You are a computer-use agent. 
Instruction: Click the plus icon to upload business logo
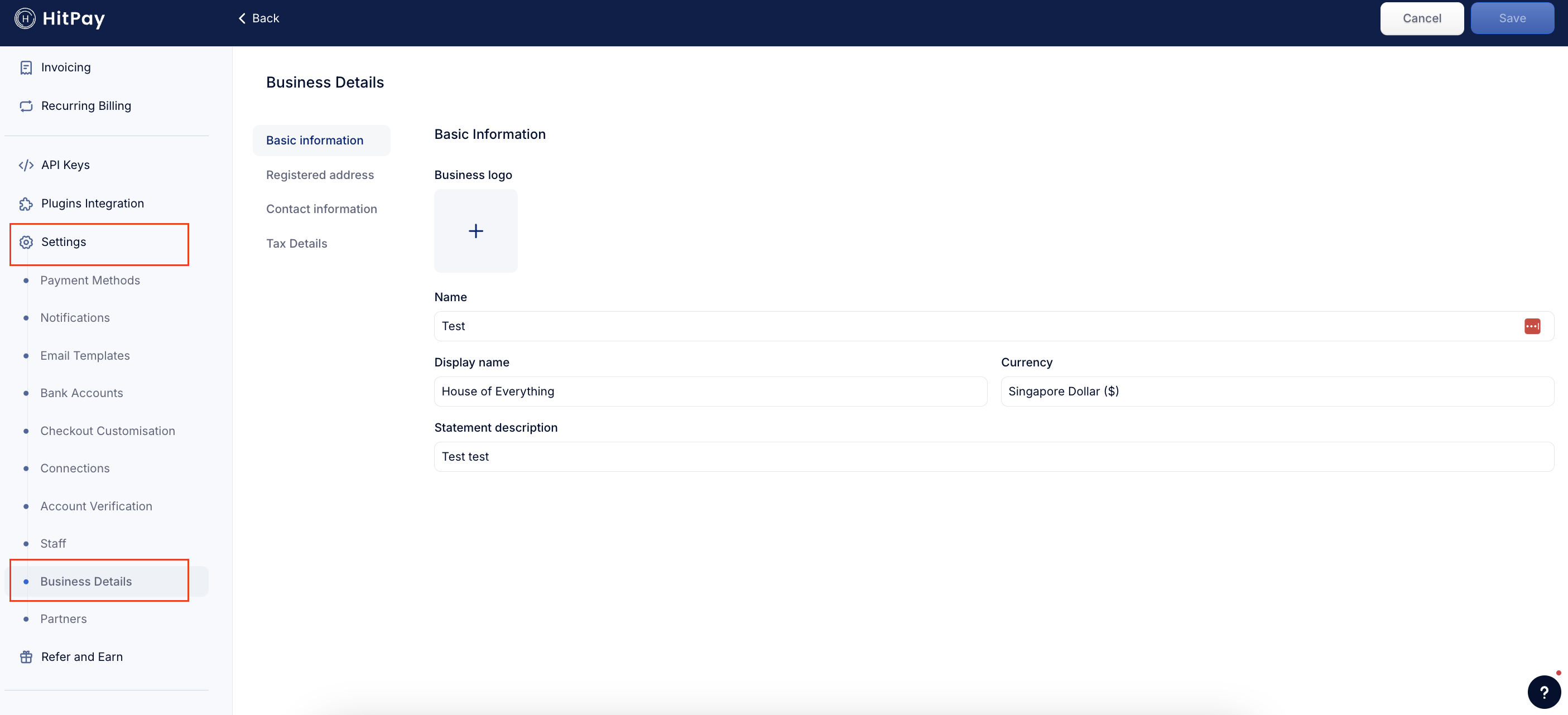(476, 231)
